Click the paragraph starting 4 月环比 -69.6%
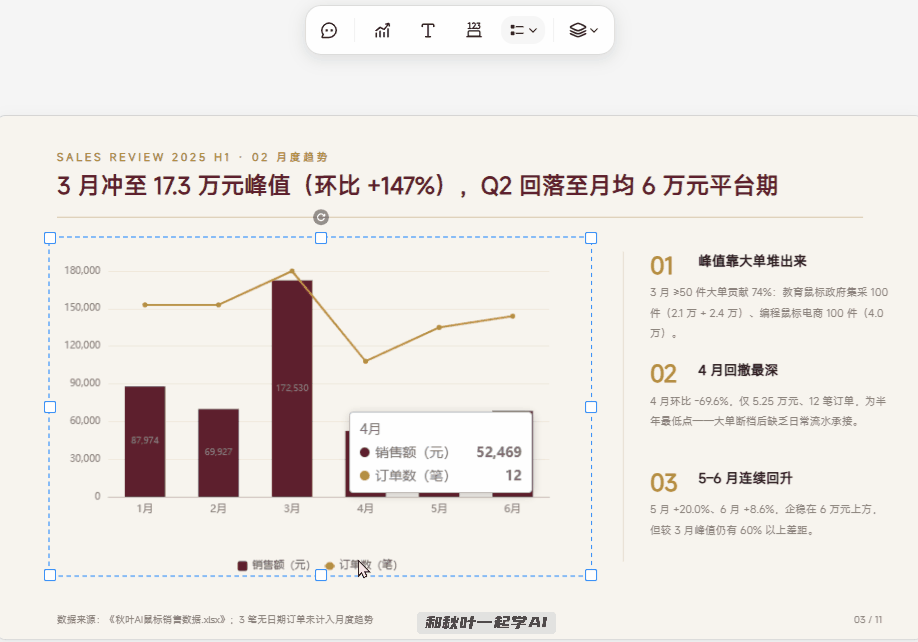The height and width of the screenshot is (642, 918). [x=768, y=411]
